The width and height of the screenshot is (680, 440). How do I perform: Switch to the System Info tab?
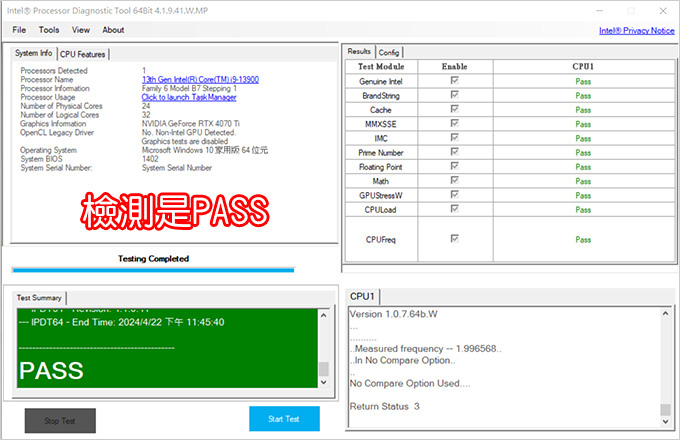(33, 53)
